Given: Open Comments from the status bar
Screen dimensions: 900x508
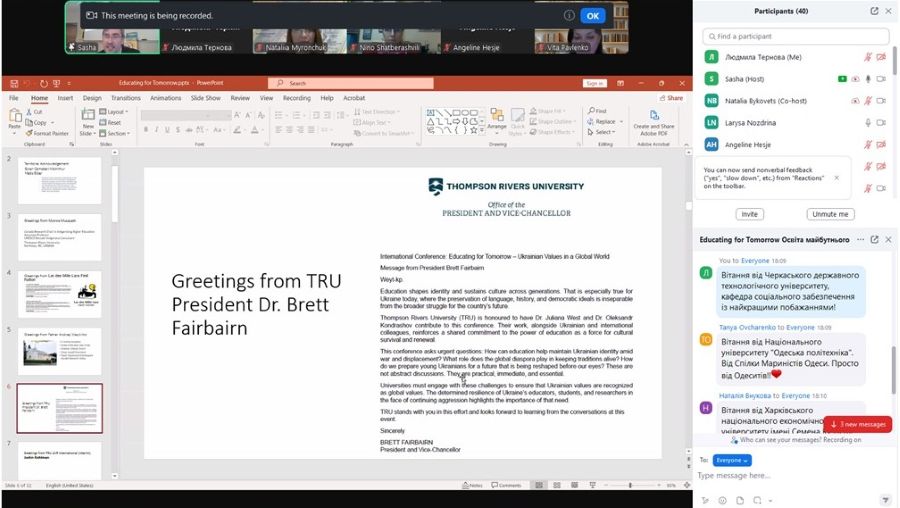Looking at the screenshot, I should 506,486.
